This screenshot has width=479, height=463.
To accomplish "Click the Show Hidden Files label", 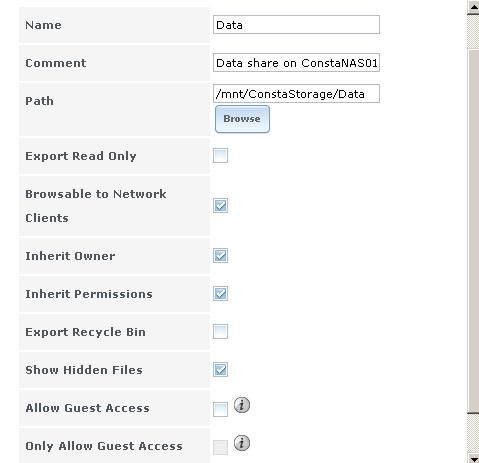I will pos(84,370).
